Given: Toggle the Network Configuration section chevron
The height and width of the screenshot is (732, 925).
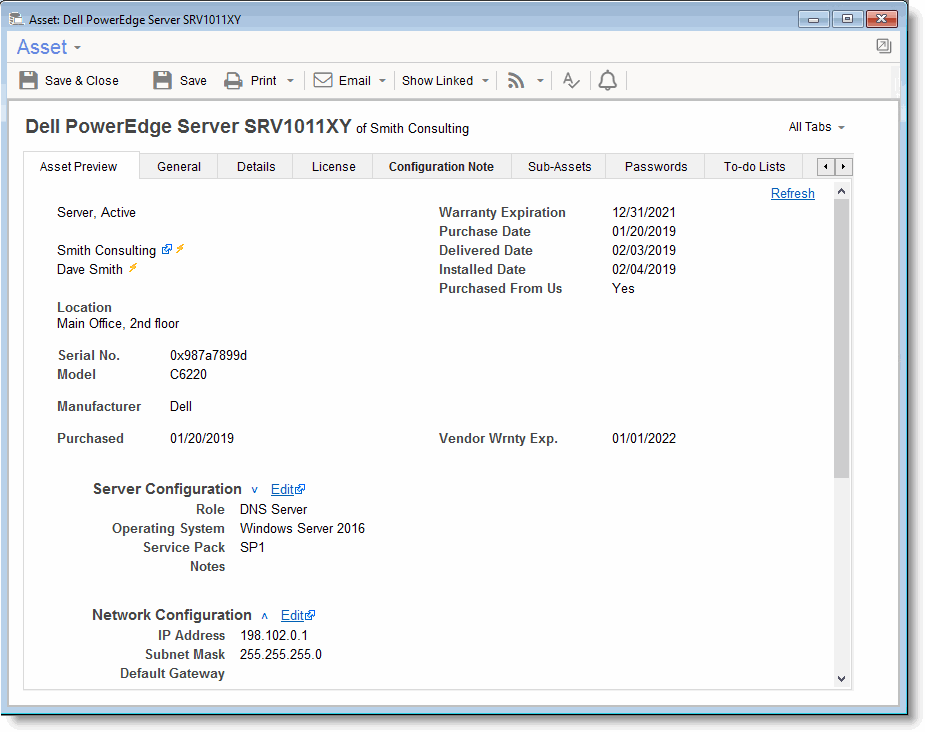Looking at the screenshot, I should (264, 616).
